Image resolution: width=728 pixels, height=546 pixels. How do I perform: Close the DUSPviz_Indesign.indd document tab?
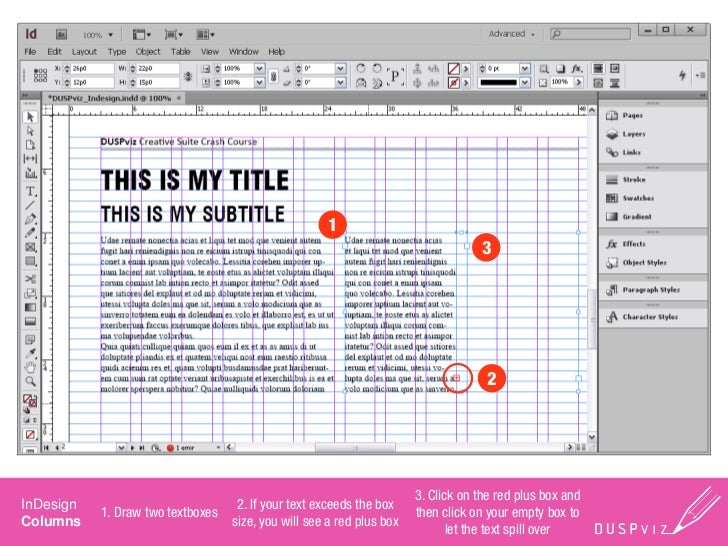click(179, 98)
